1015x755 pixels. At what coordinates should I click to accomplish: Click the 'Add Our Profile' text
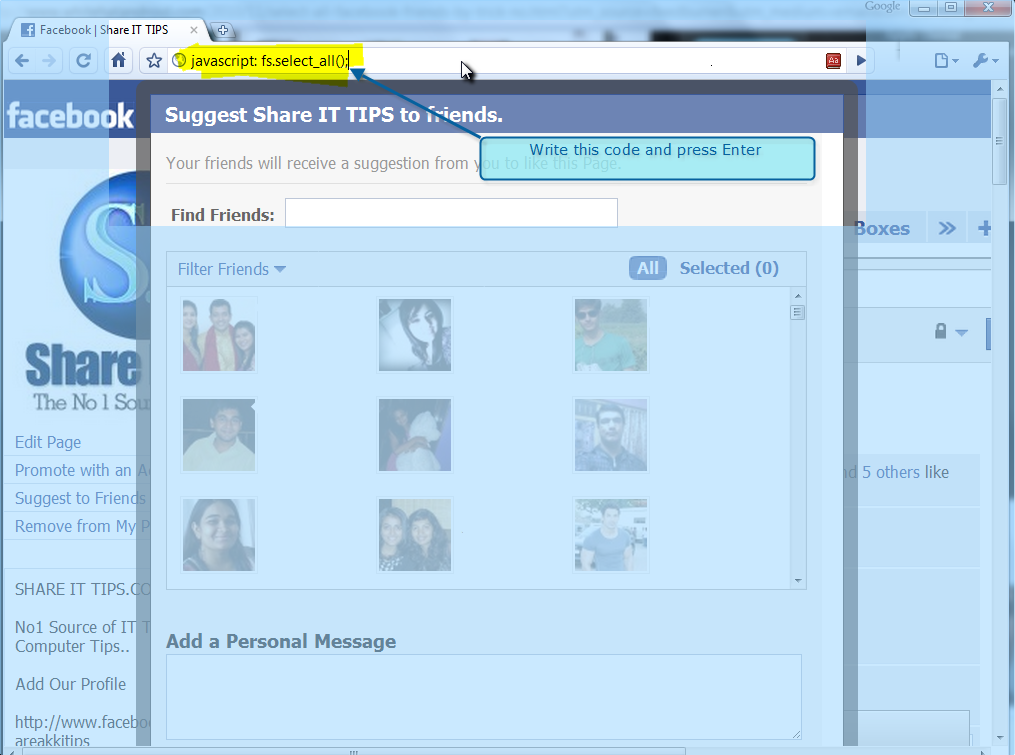click(x=71, y=684)
